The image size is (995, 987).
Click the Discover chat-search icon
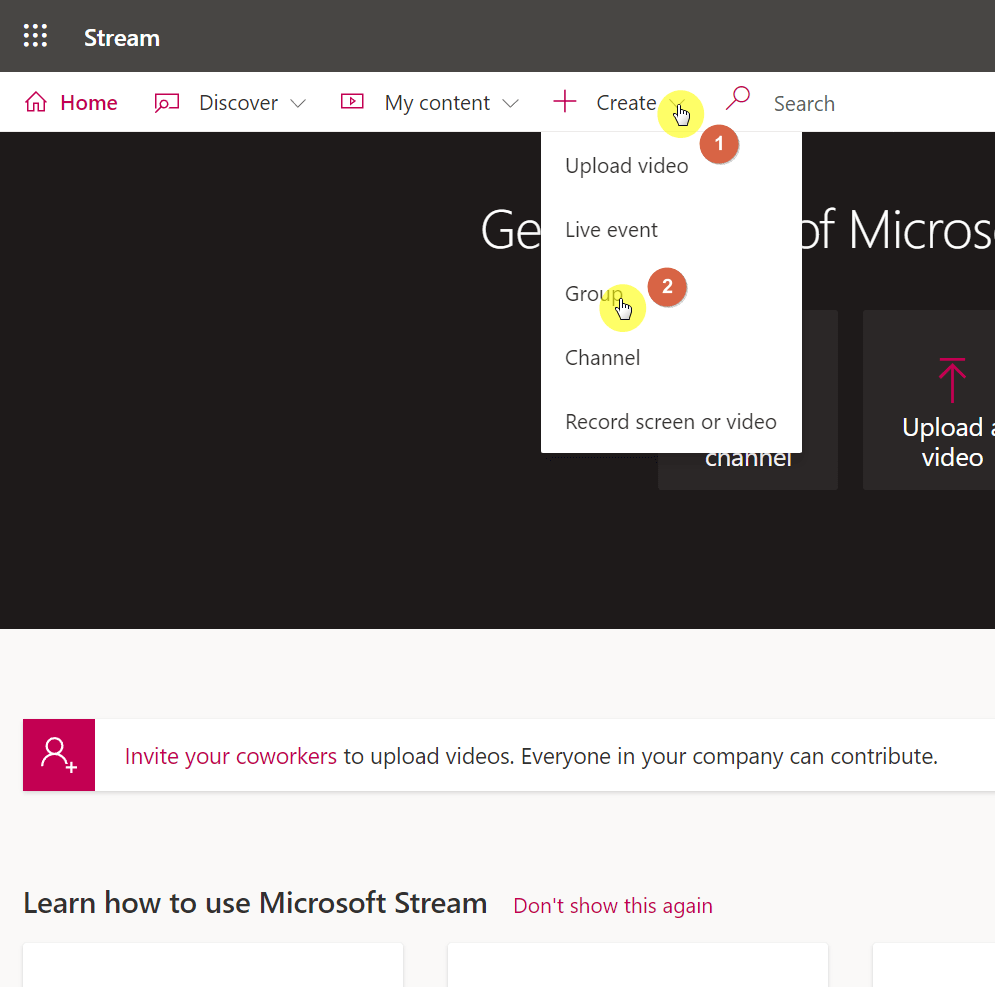click(x=167, y=102)
